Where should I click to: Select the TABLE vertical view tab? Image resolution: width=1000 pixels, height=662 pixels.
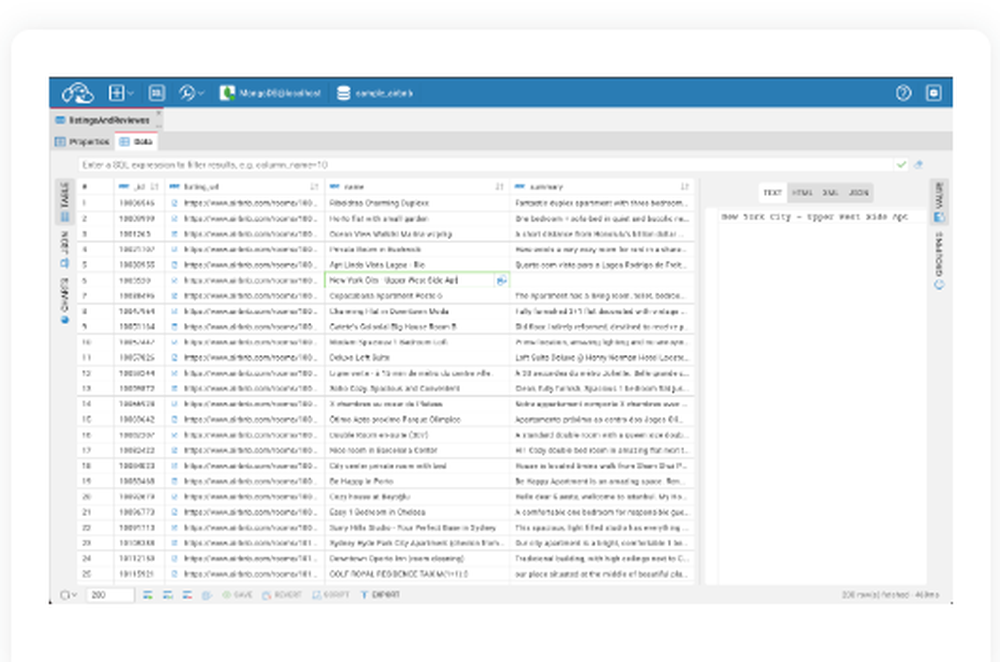[64, 202]
